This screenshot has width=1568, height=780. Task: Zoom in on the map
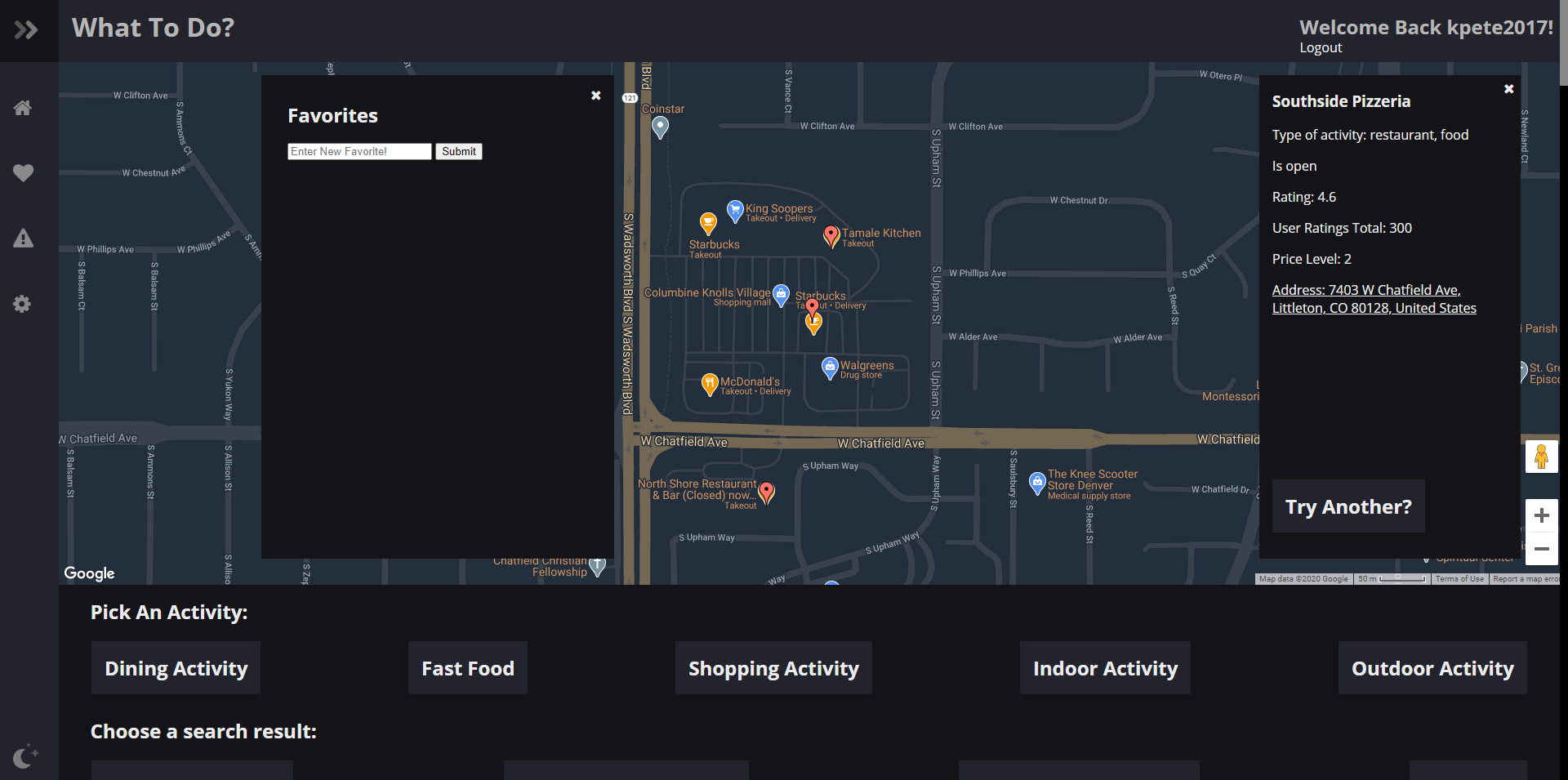1542,515
